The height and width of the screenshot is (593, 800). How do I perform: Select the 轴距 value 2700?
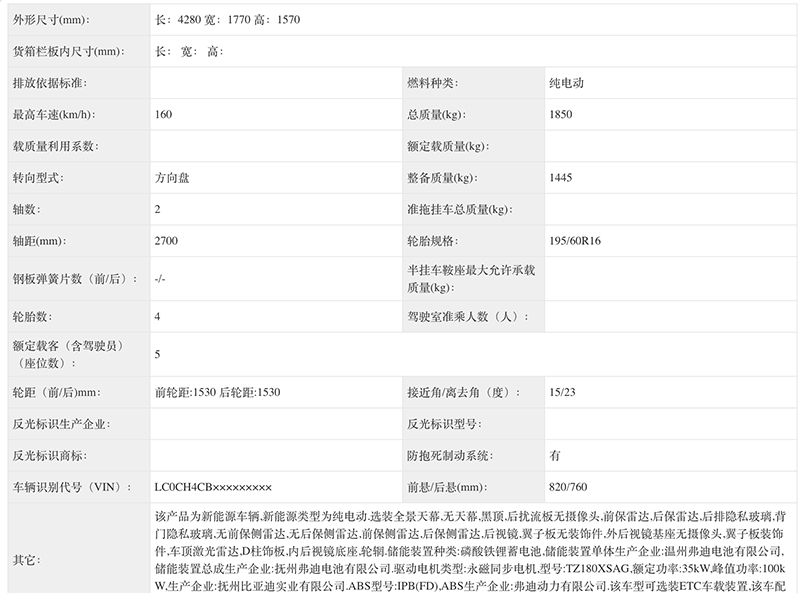[x=167, y=241]
